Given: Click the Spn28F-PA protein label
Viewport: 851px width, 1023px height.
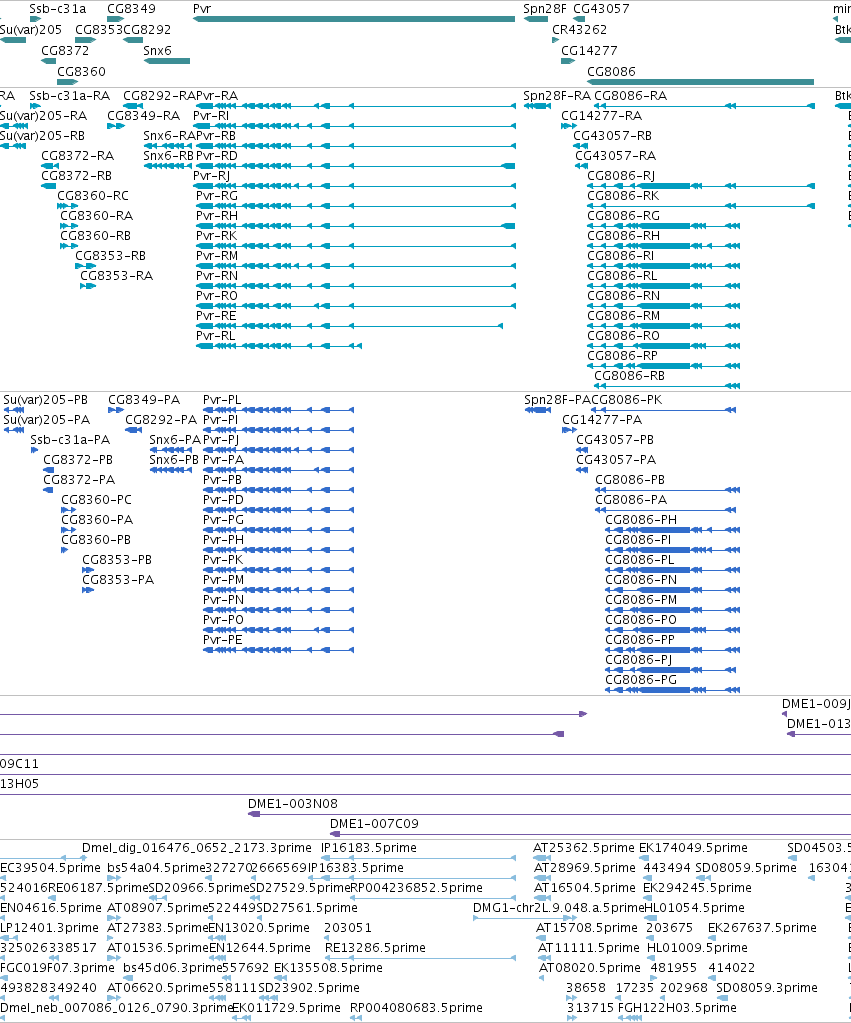Looking at the screenshot, I should [557, 400].
